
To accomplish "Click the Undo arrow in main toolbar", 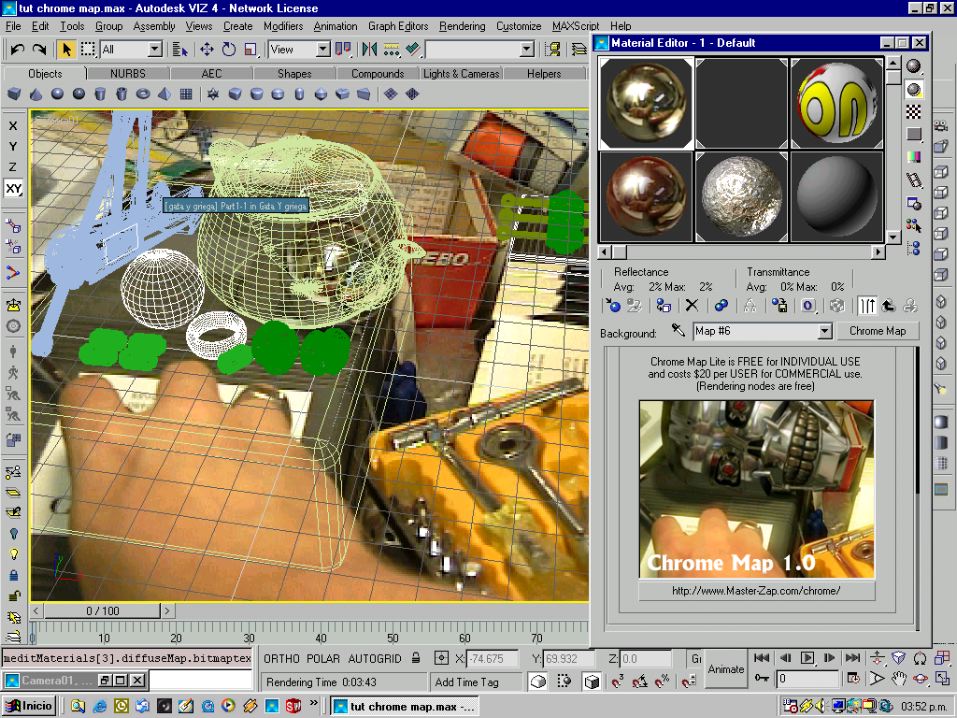I will 18,49.
